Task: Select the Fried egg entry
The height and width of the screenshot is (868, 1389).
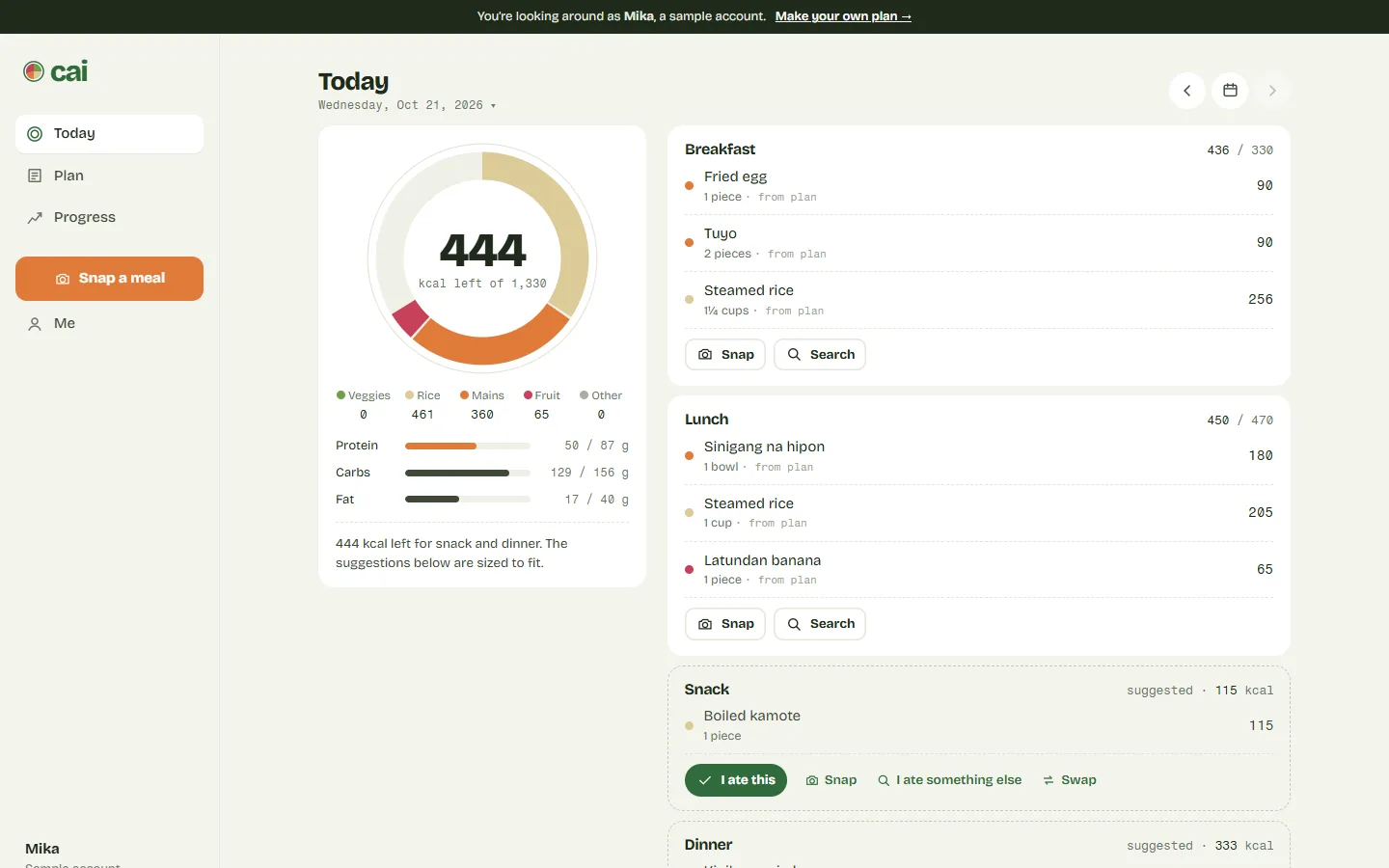Action: coord(979,186)
